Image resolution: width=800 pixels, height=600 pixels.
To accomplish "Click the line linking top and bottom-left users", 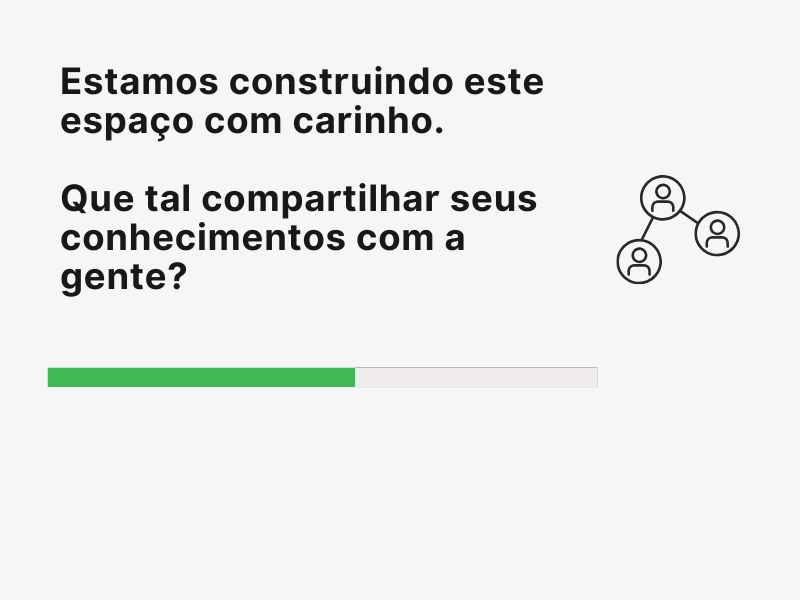I will tap(647, 229).
